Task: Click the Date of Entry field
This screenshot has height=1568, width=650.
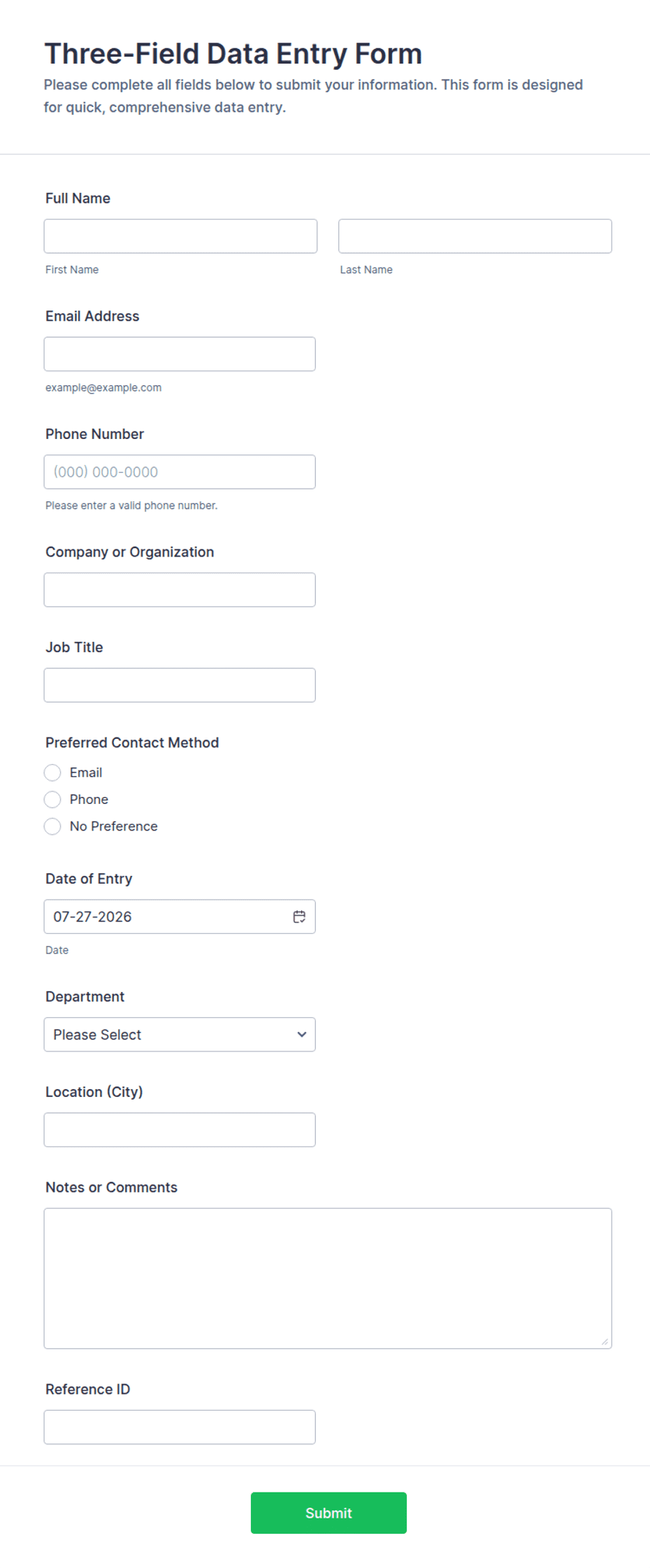Action: [x=180, y=916]
